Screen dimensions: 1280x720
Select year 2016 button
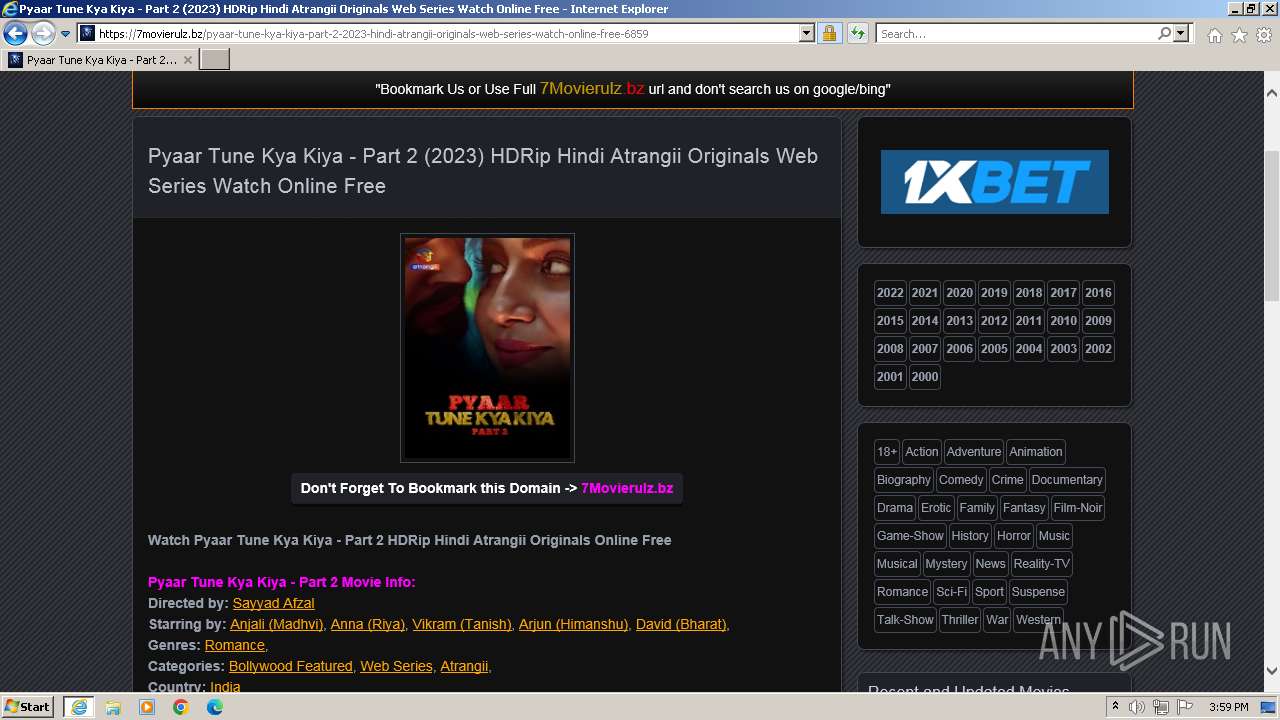tap(1098, 293)
